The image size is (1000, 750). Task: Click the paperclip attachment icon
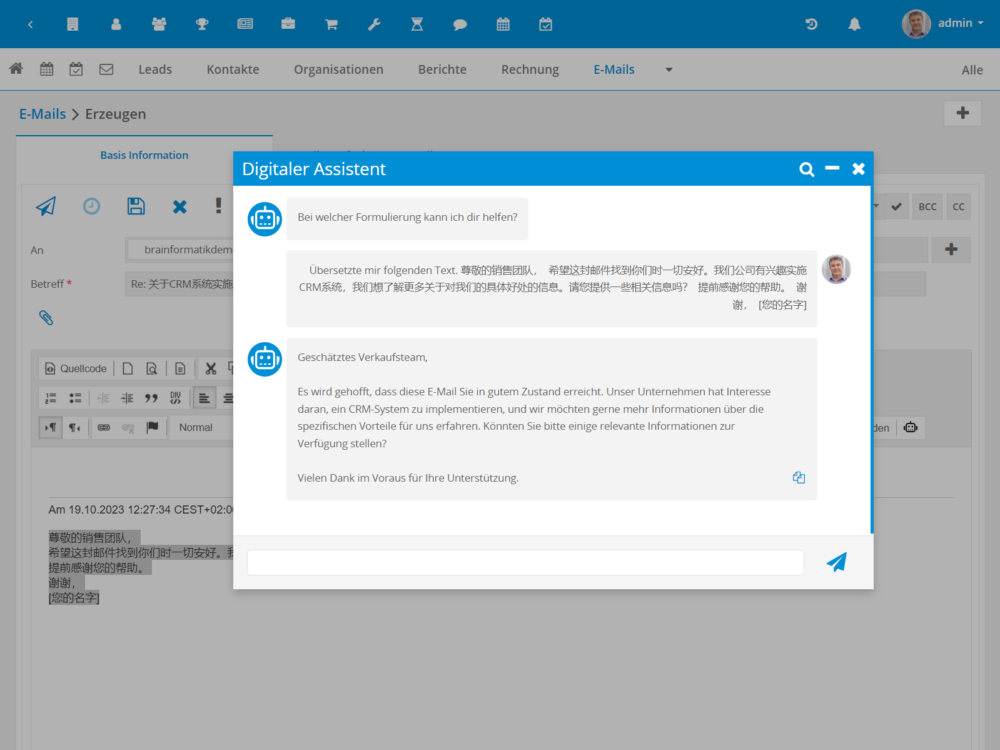(x=46, y=318)
